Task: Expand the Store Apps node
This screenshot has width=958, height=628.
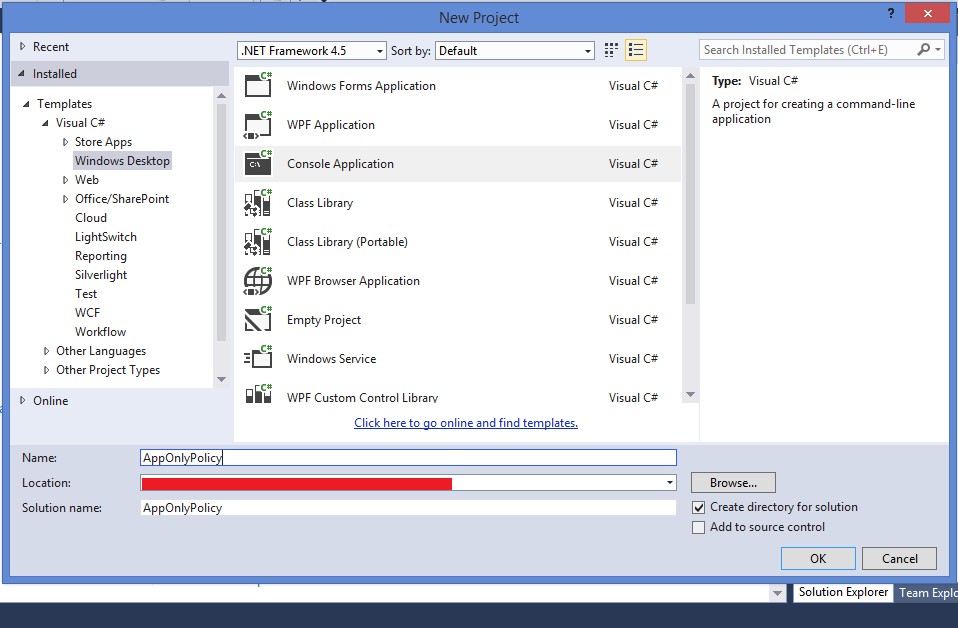Action: 65,142
